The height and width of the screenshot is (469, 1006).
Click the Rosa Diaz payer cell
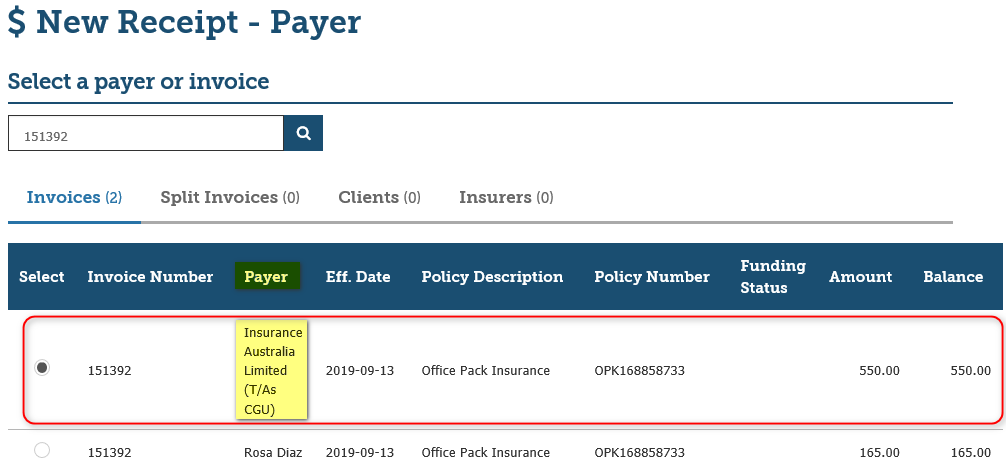coord(272,453)
